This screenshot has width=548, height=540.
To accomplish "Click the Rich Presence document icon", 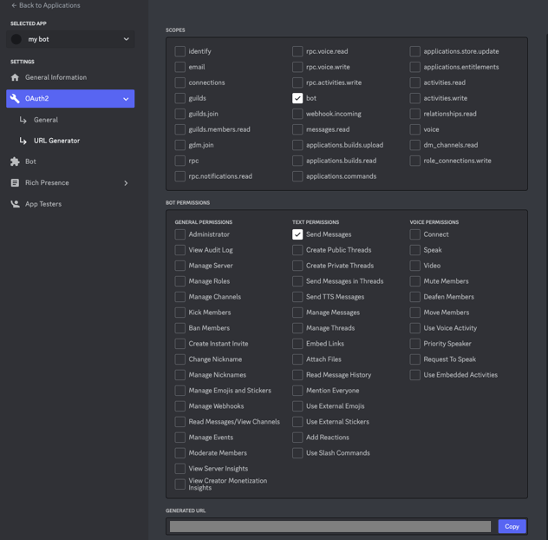I will click(x=15, y=183).
